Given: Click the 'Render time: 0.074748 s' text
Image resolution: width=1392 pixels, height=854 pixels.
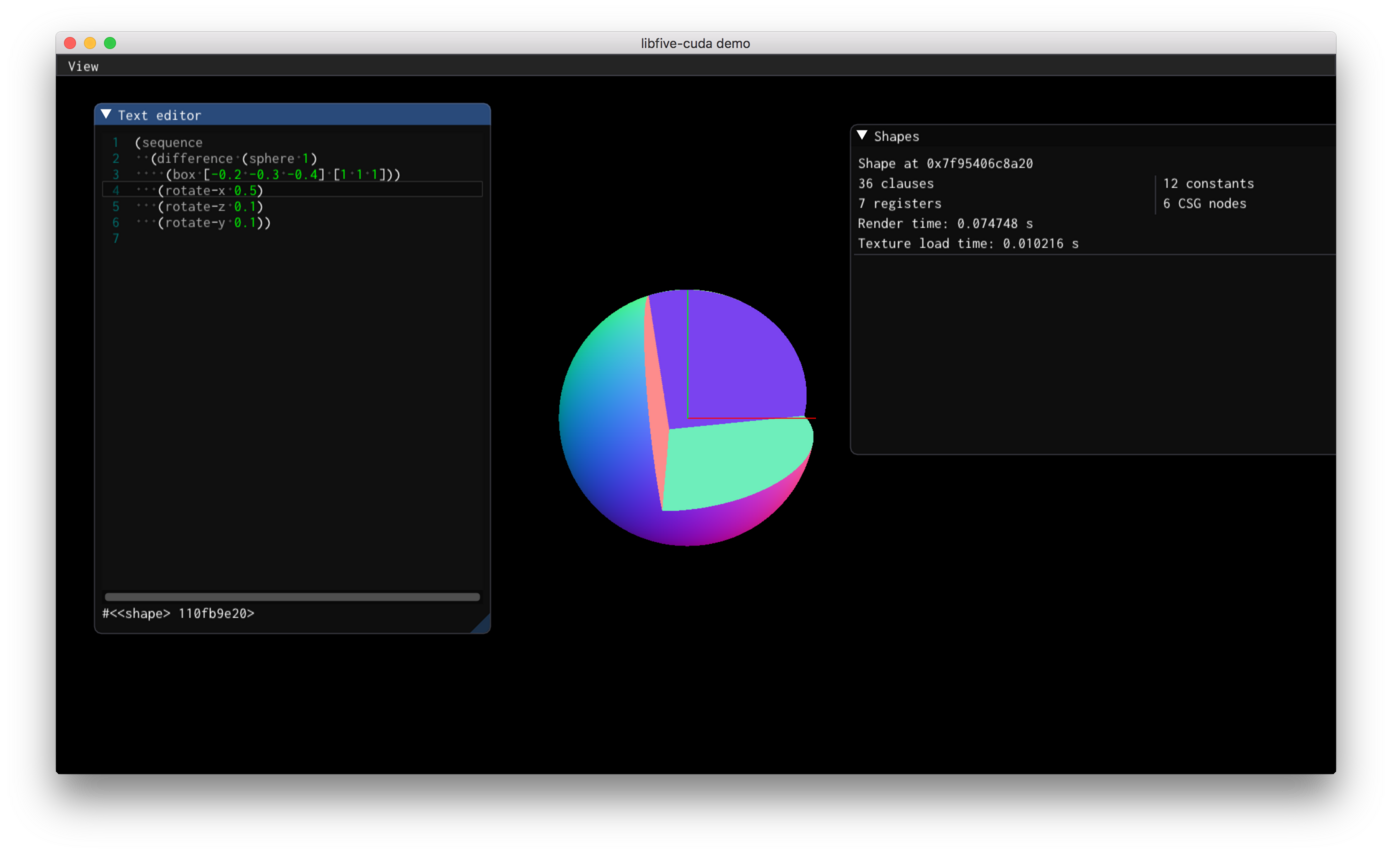Looking at the screenshot, I should click(x=945, y=223).
